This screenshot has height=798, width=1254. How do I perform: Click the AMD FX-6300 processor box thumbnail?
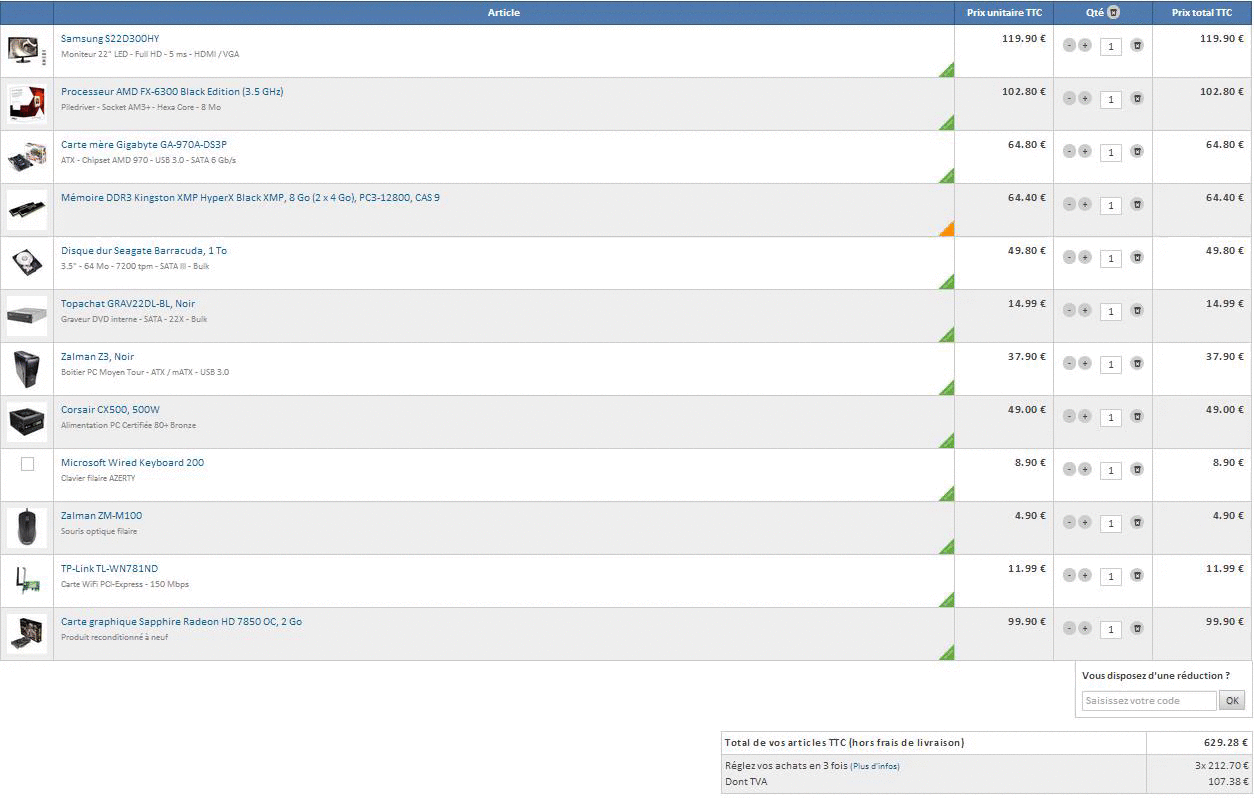pyautogui.click(x=27, y=104)
